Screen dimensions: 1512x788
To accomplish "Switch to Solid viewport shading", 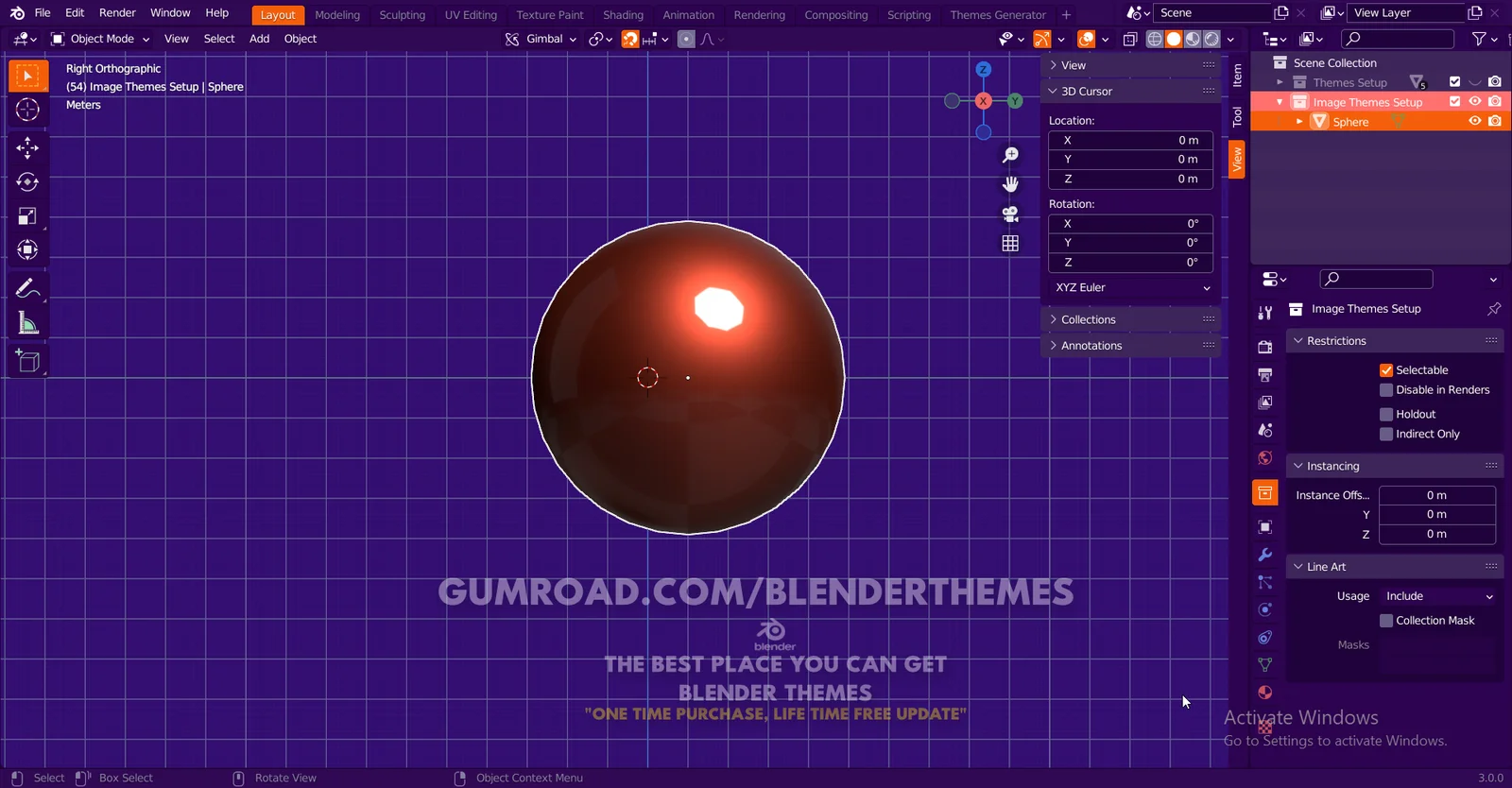I will coord(1174,39).
